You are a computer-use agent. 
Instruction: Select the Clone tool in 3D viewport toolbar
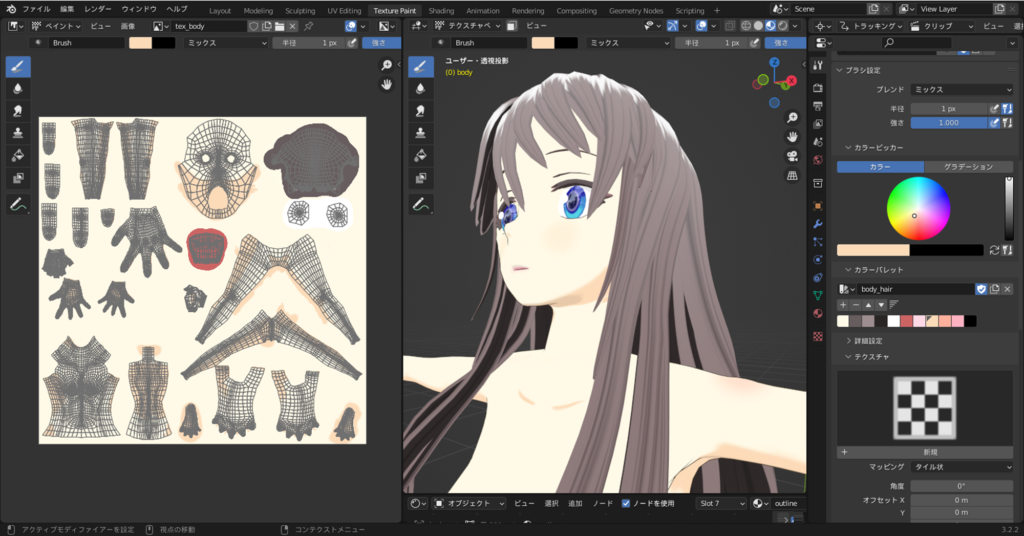tap(421, 133)
